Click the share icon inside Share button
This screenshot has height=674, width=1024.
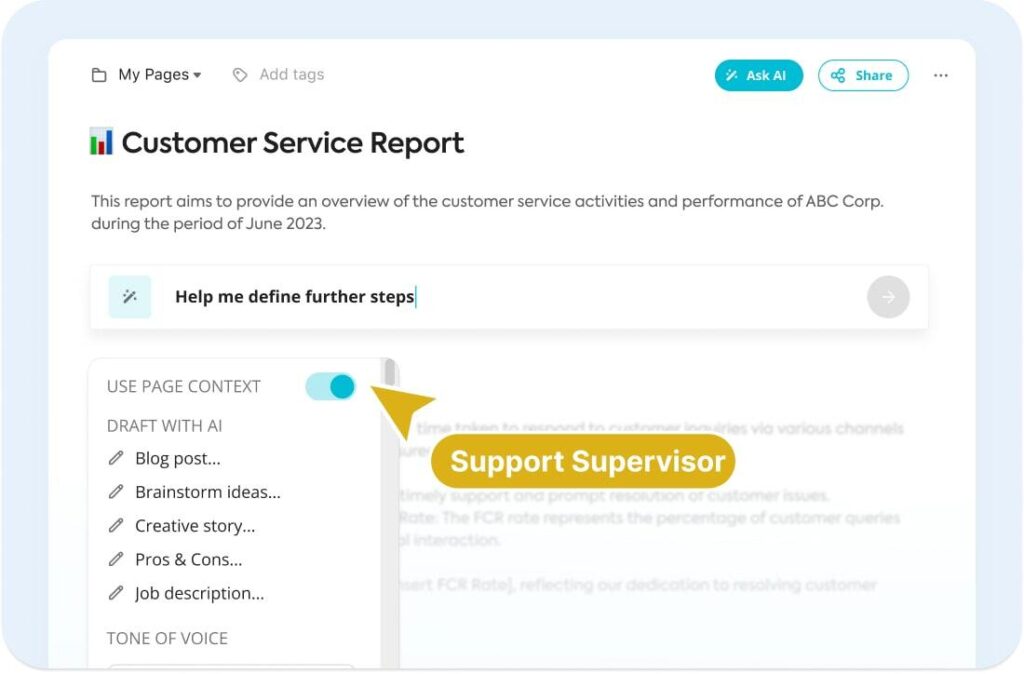(x=838, y=75)
